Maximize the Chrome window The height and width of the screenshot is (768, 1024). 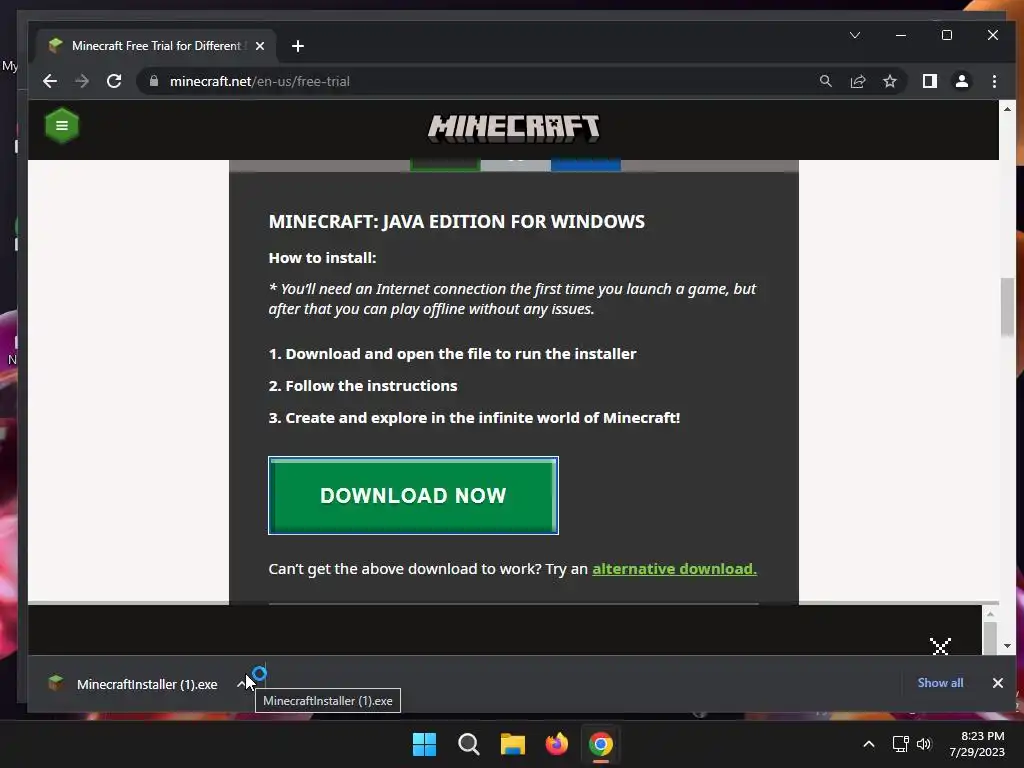point(947,35)
